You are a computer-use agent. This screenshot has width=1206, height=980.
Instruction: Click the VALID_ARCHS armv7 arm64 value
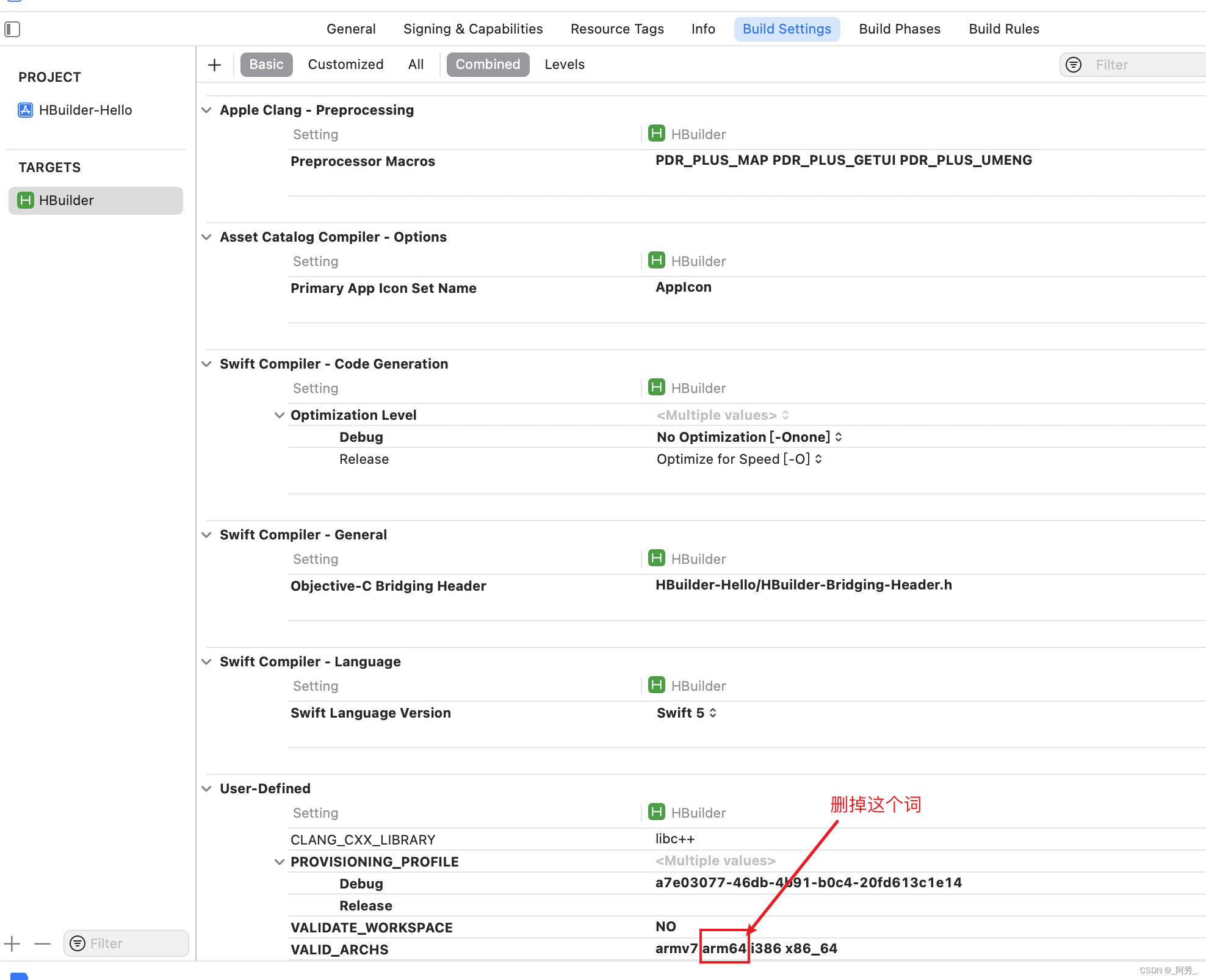pyautogui.click(x=746, y=948)
